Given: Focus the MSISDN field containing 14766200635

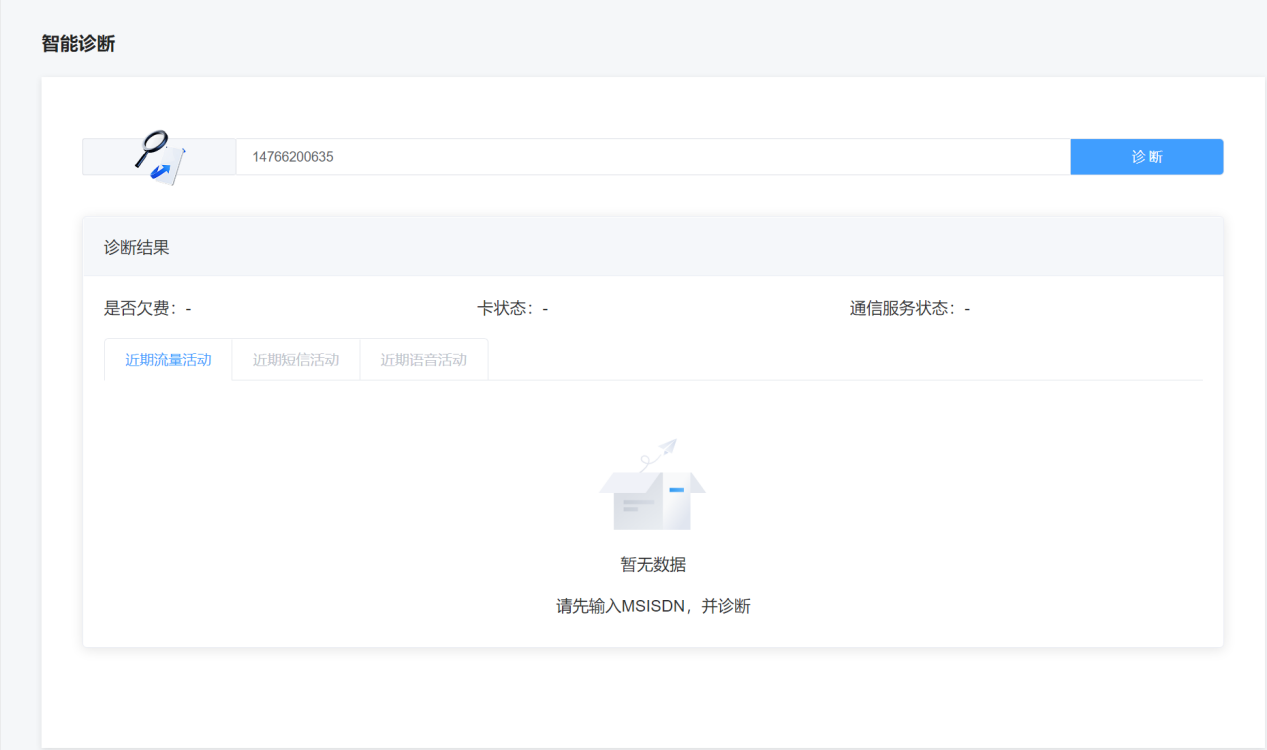Looking at the screenshot, I should [x=652, y=157].
